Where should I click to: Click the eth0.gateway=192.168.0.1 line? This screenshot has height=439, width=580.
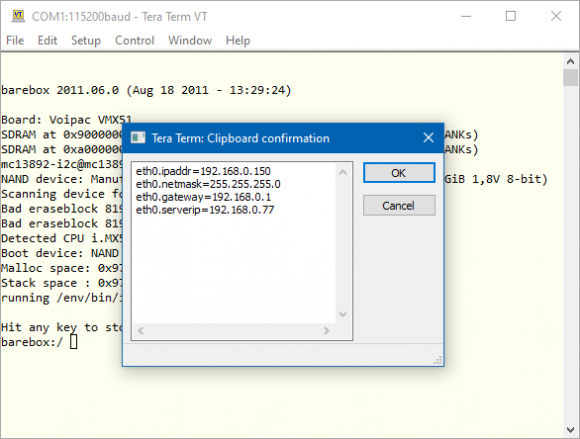203,197
